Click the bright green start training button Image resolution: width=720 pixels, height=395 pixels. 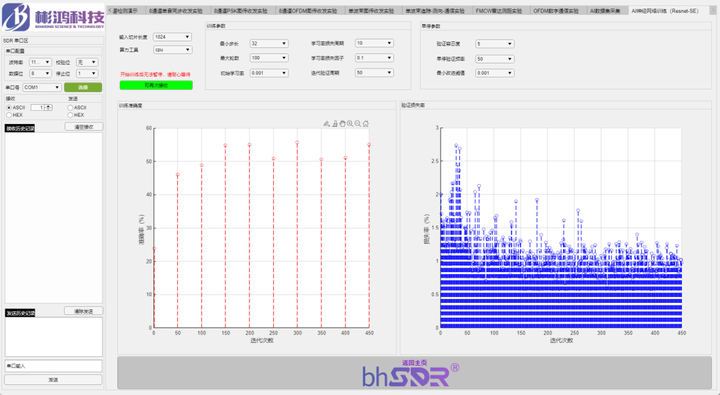156,85
